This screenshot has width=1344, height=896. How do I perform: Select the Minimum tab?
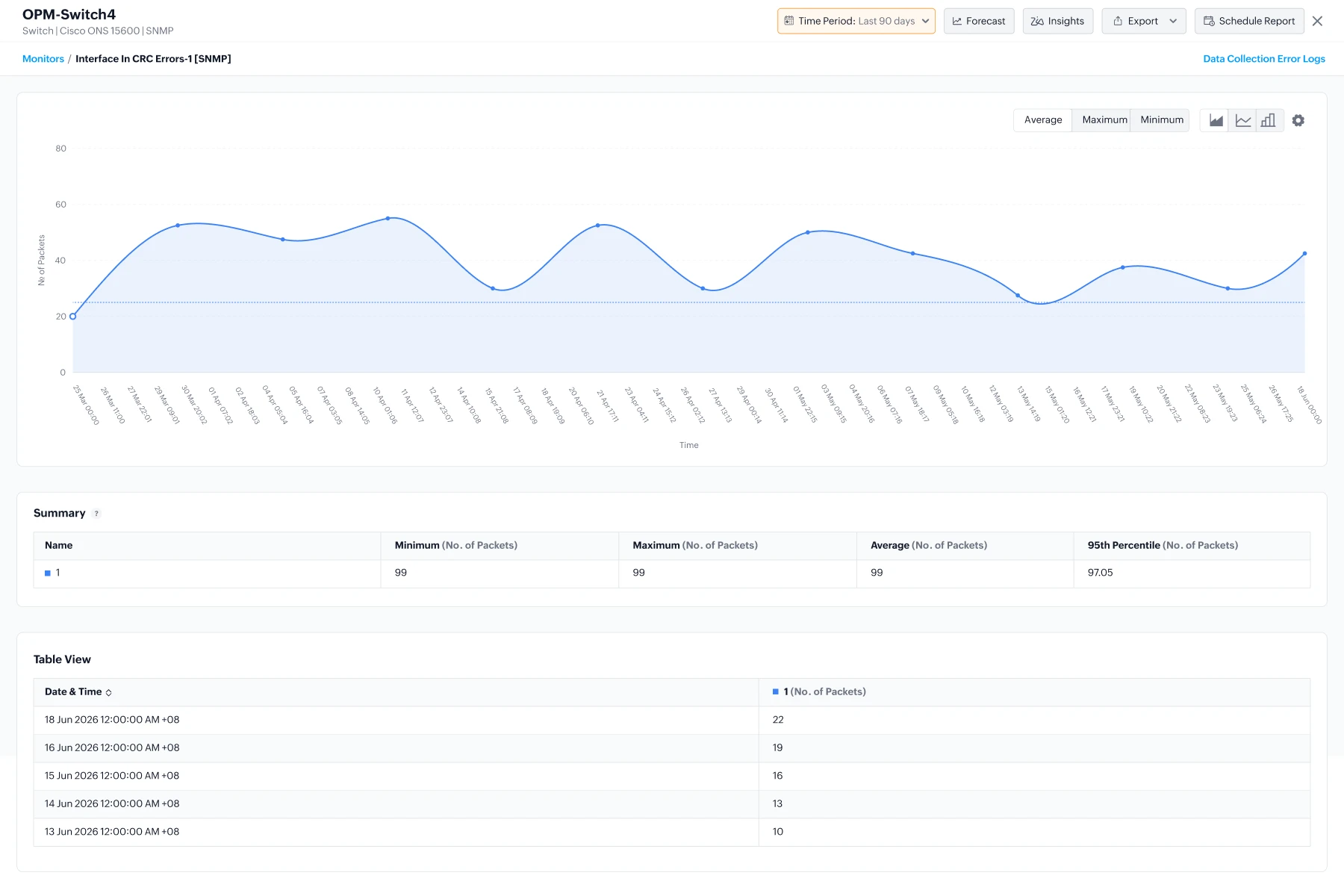(1162, 120)
